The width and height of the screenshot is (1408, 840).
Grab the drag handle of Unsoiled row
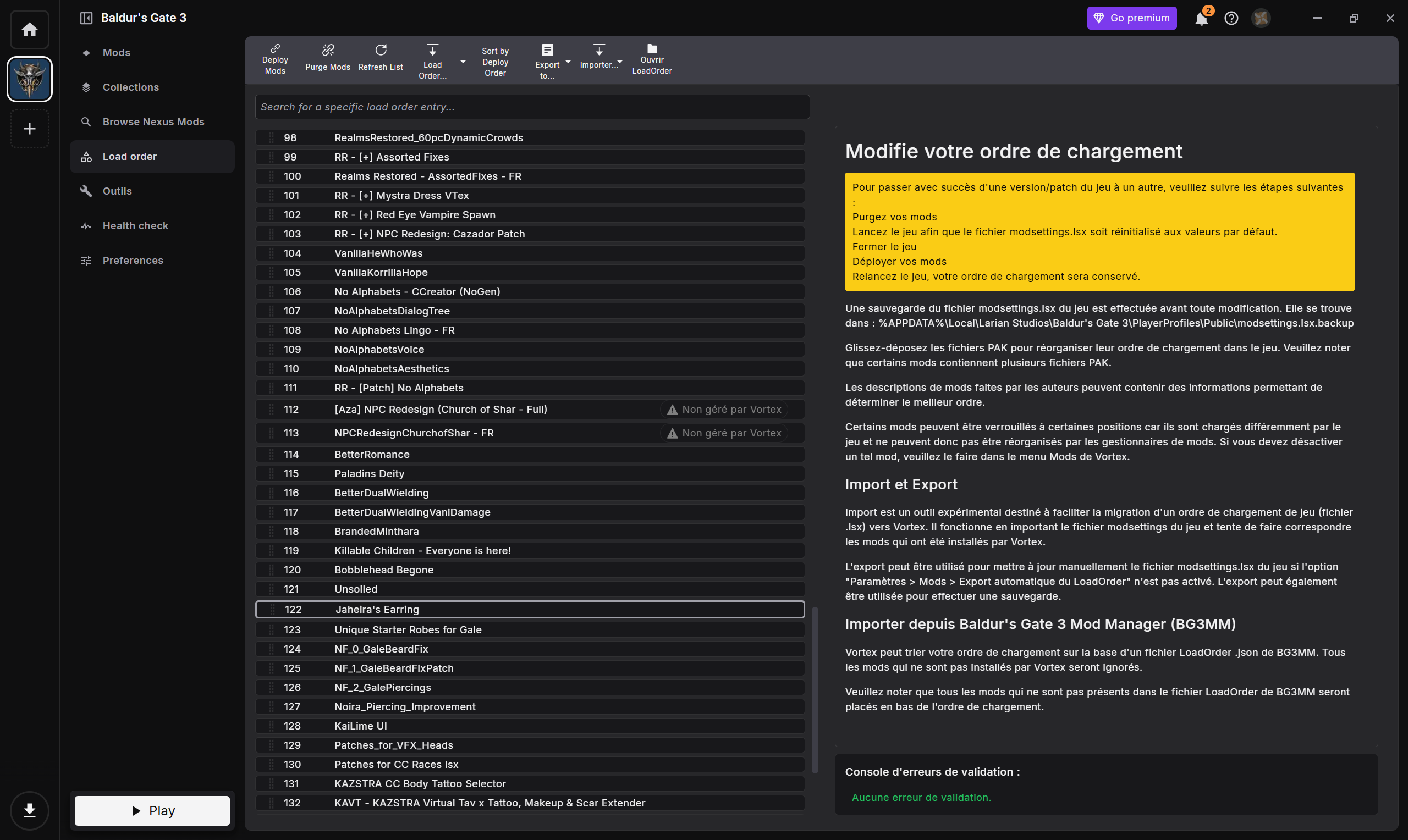click(272, 589)
